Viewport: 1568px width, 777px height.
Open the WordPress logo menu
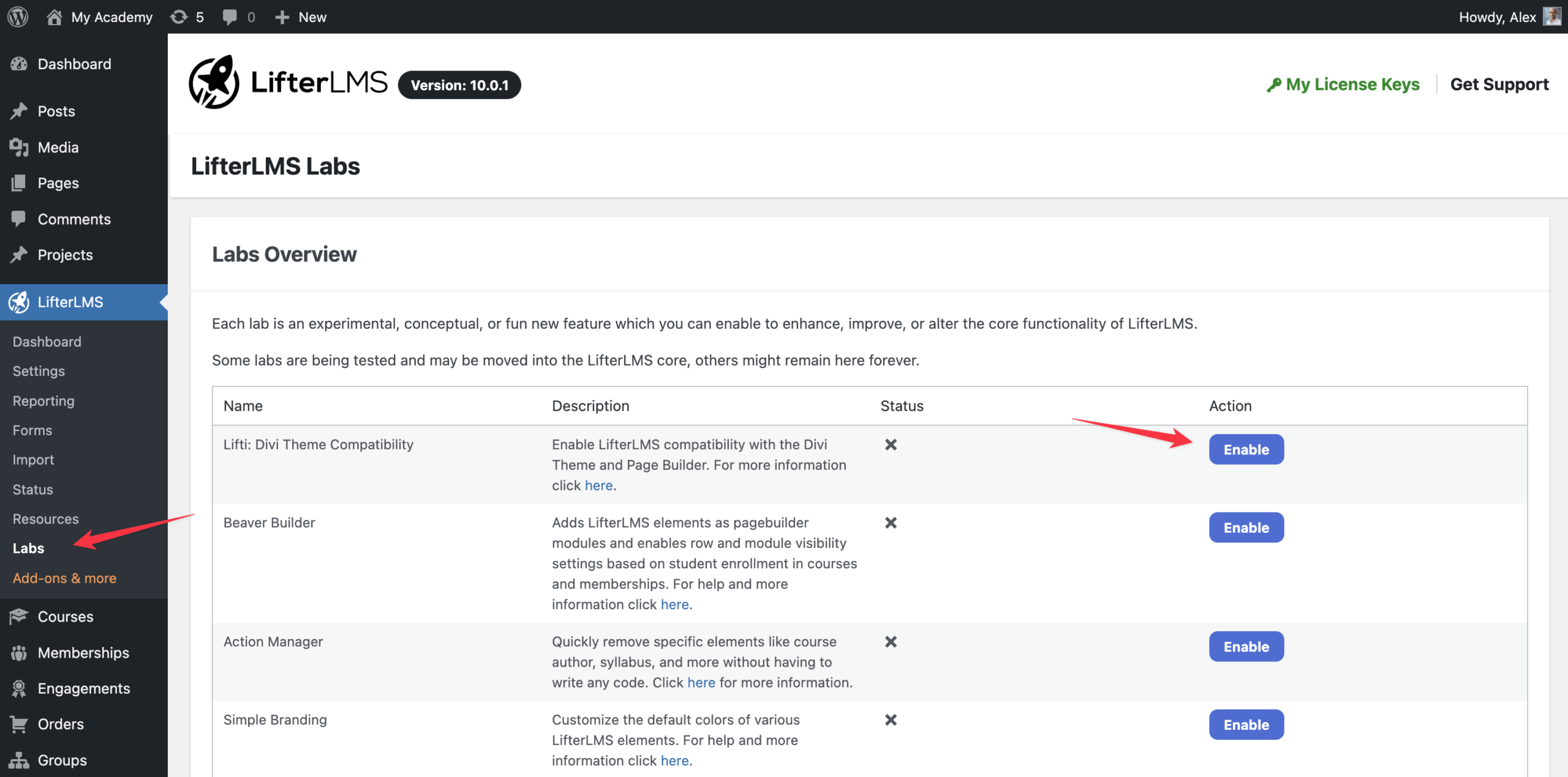[x=18, y=17]
